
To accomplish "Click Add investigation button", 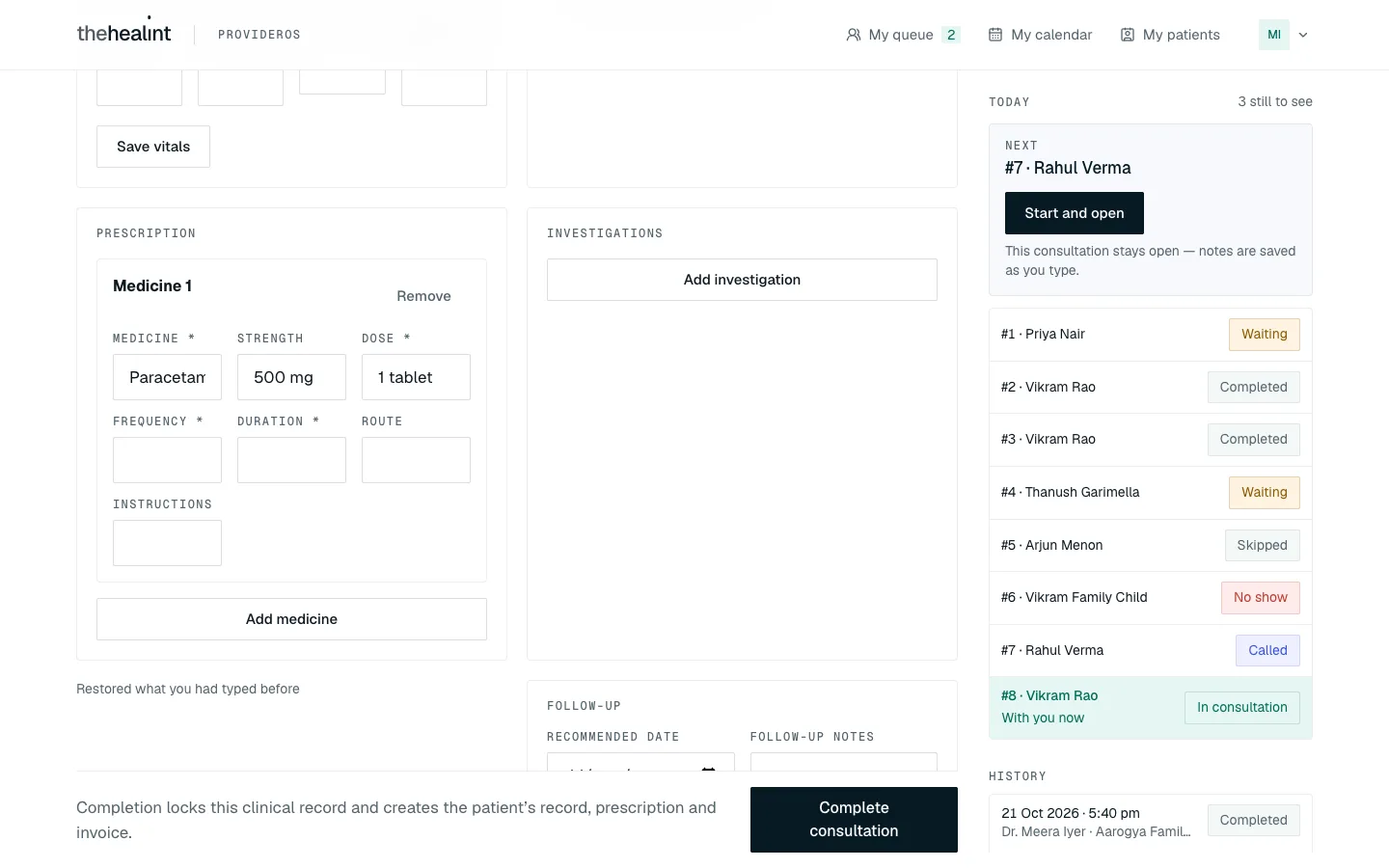I will (x=742, y=280).
